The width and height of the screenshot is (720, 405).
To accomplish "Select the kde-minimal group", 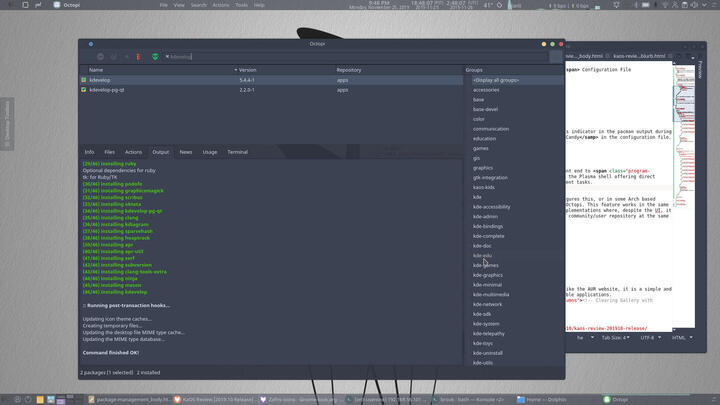I will (487, 285).
